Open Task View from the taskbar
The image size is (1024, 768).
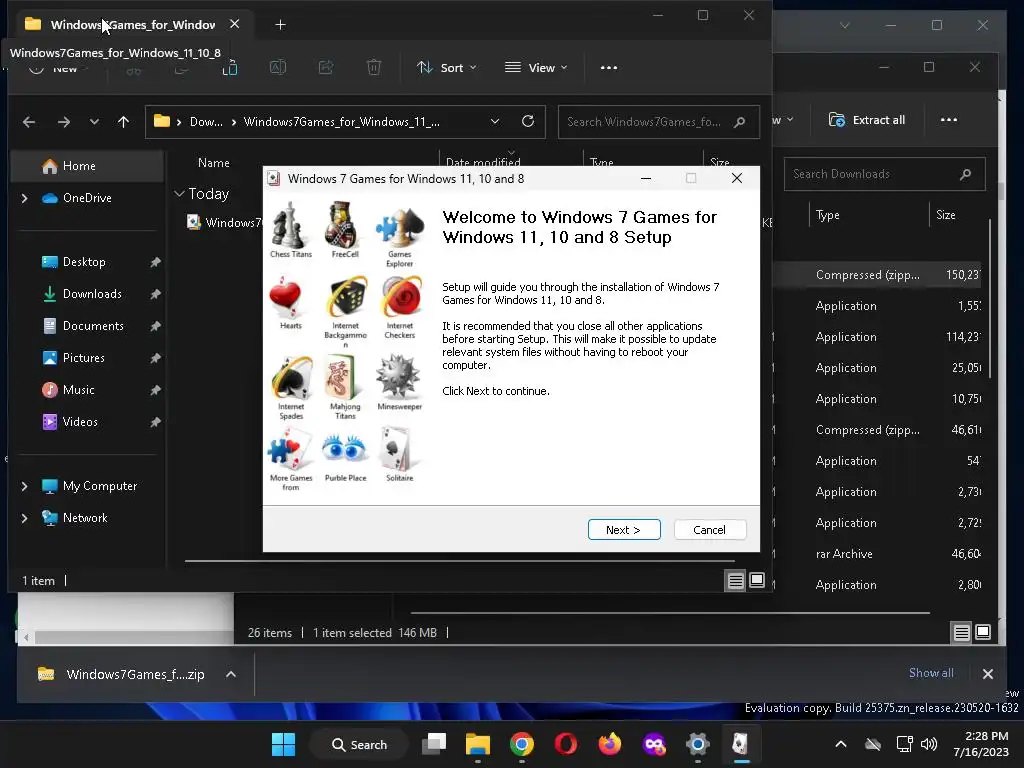pos(434,744)
